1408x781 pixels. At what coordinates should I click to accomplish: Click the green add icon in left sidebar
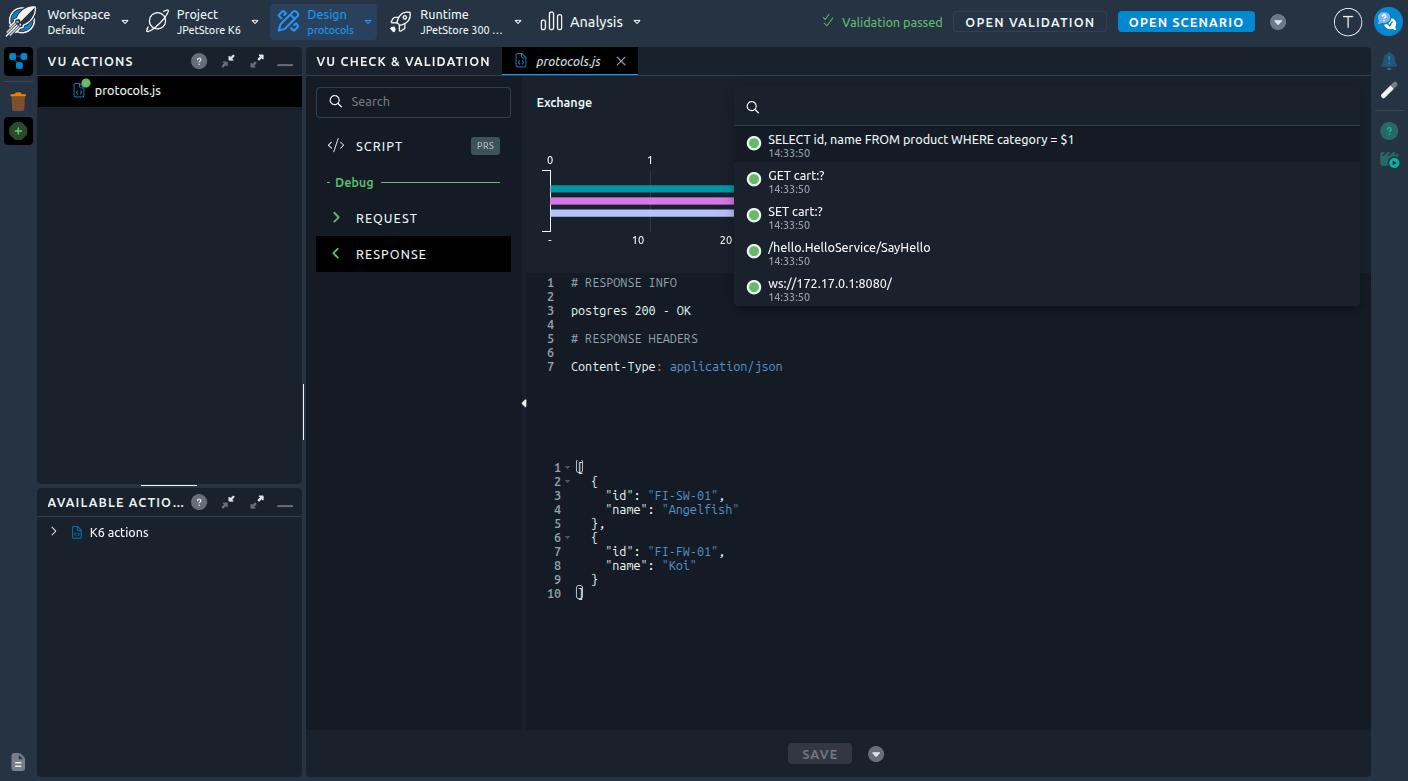[18, 131]
